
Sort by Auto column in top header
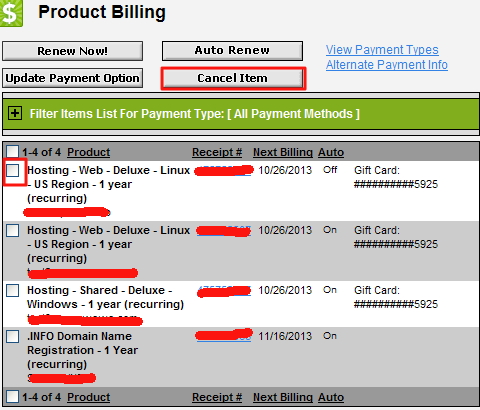(x=331, y=152)
